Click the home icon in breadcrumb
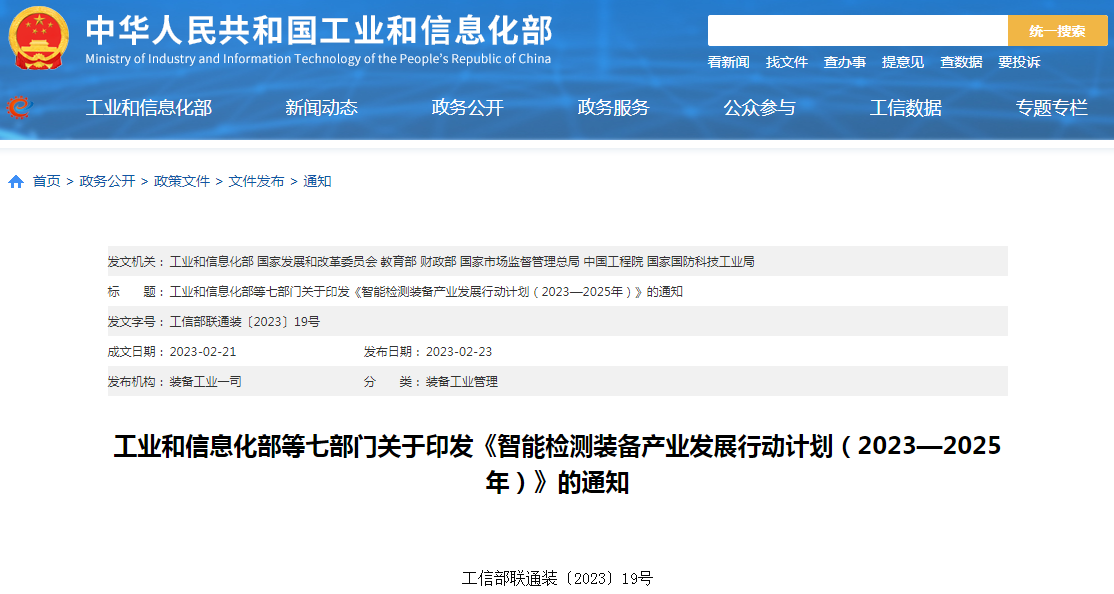The image size is (1114, 594). click(x=16, y=182)
